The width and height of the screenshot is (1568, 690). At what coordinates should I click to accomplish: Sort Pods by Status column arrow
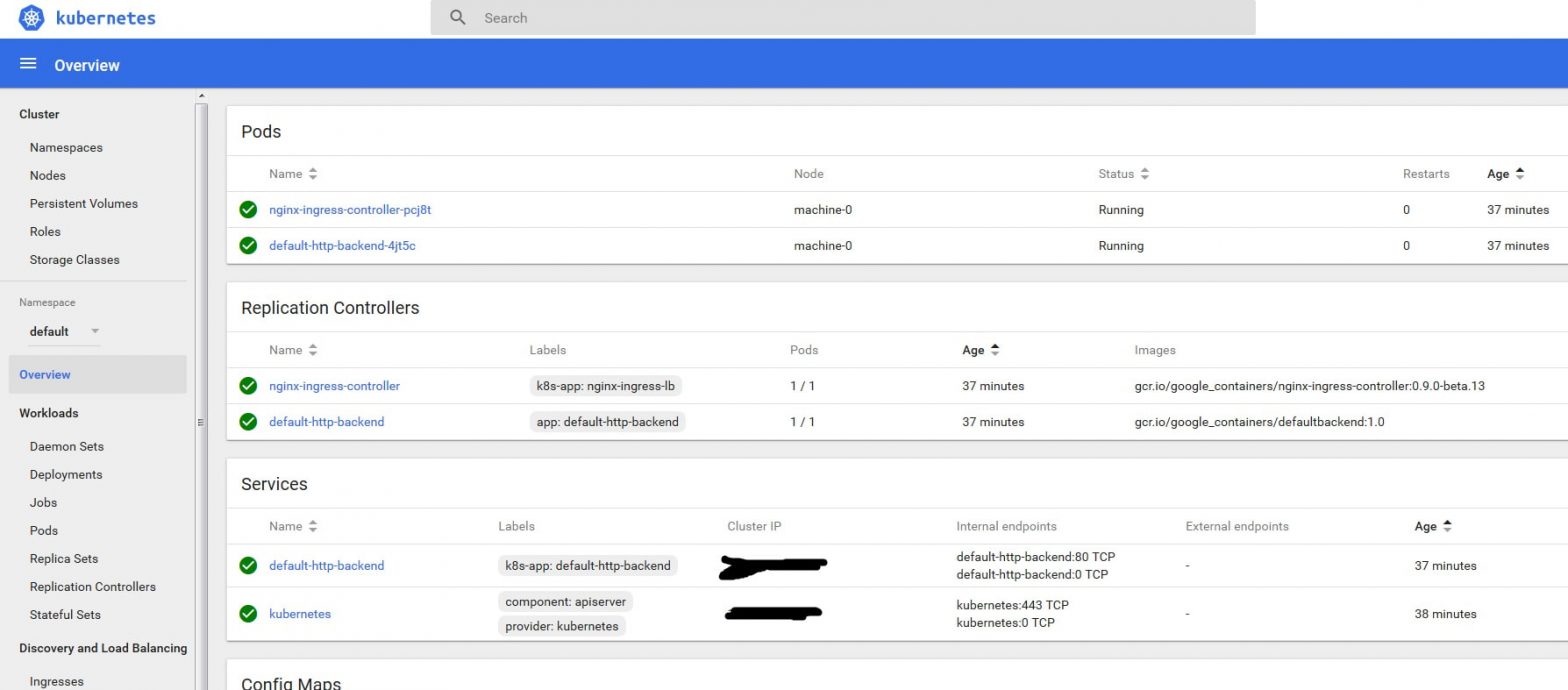1145,174
